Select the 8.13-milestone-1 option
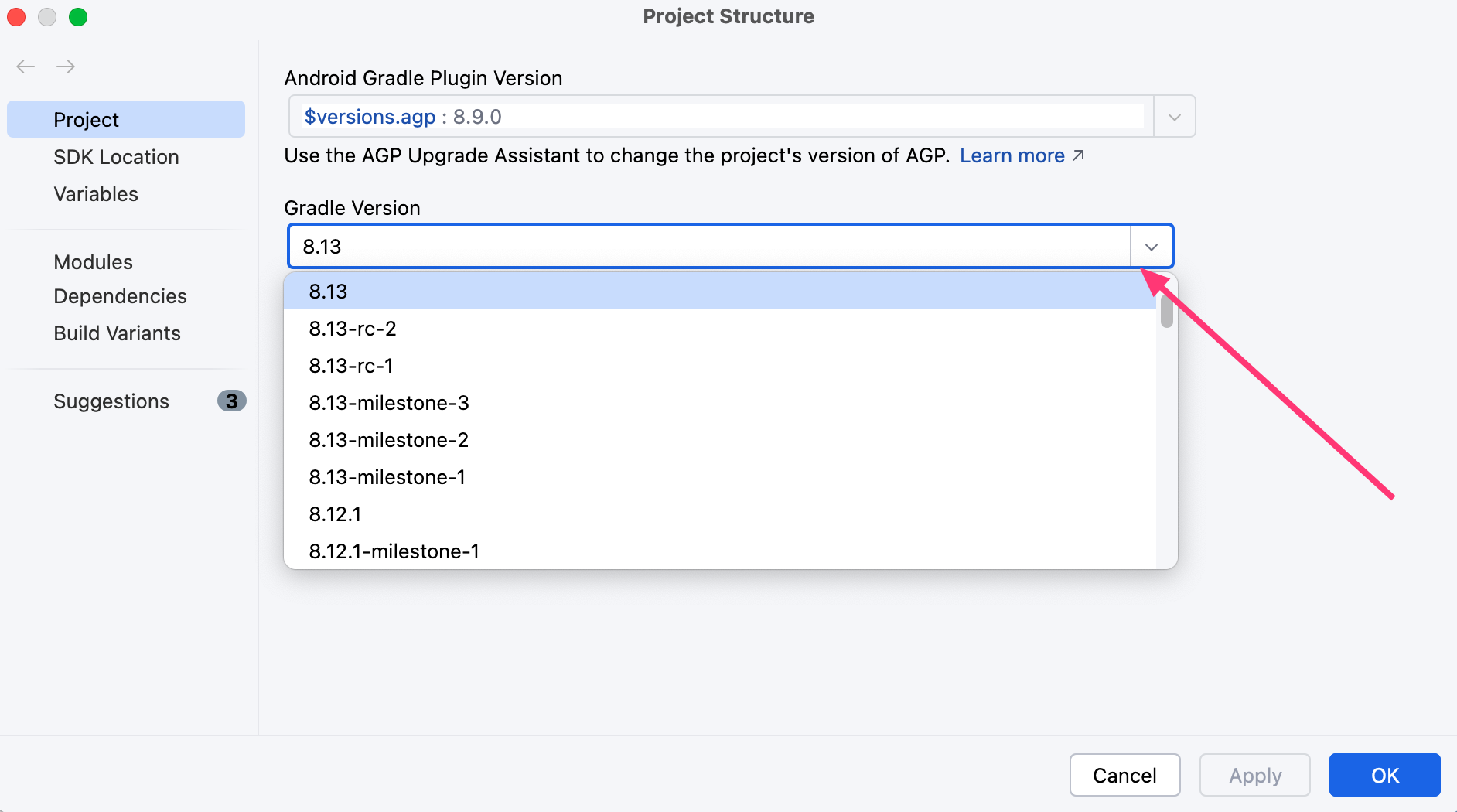1457x812 pixels. (387, 477)
